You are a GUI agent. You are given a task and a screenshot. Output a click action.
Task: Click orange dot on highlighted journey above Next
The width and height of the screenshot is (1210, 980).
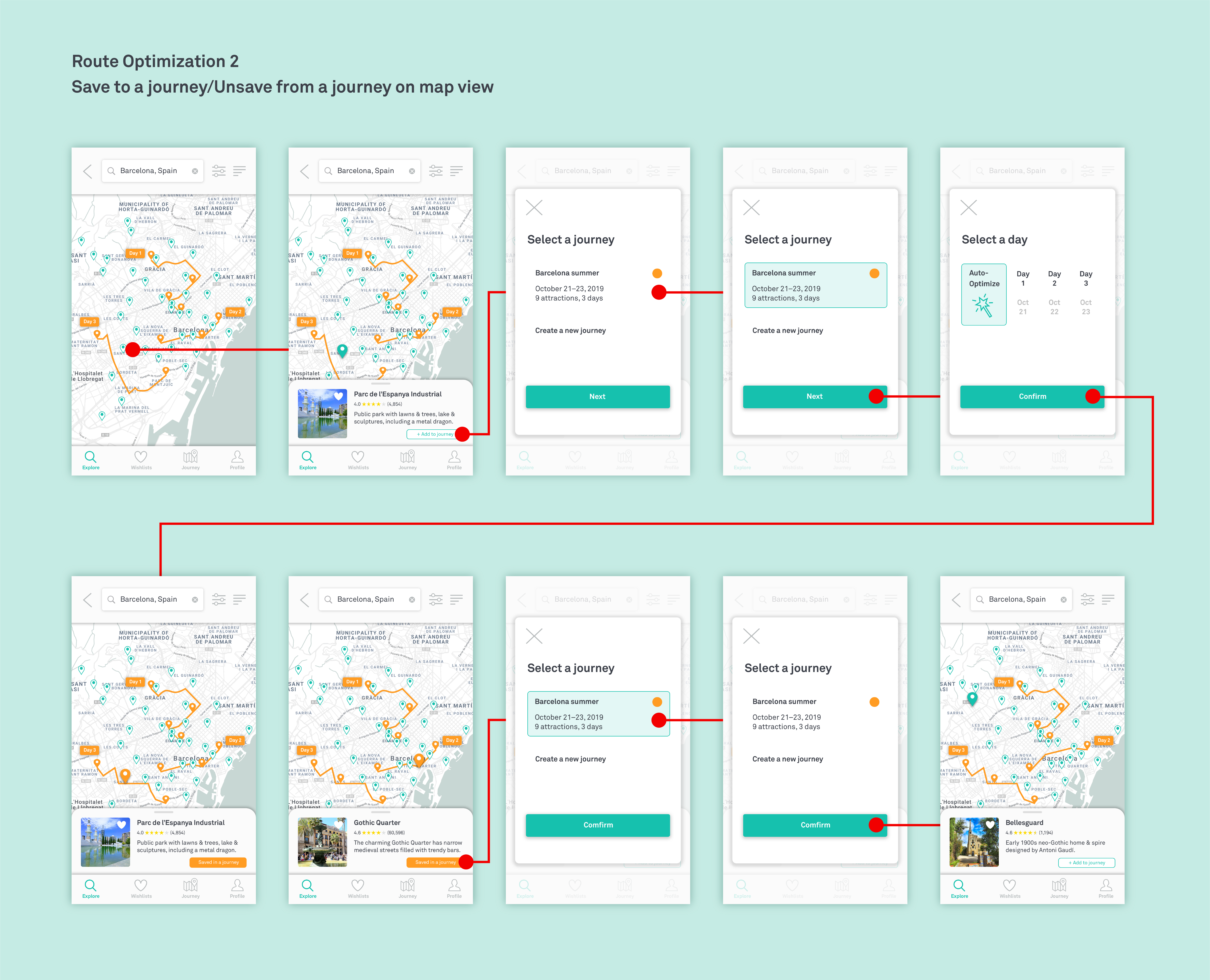pos(874,273)
